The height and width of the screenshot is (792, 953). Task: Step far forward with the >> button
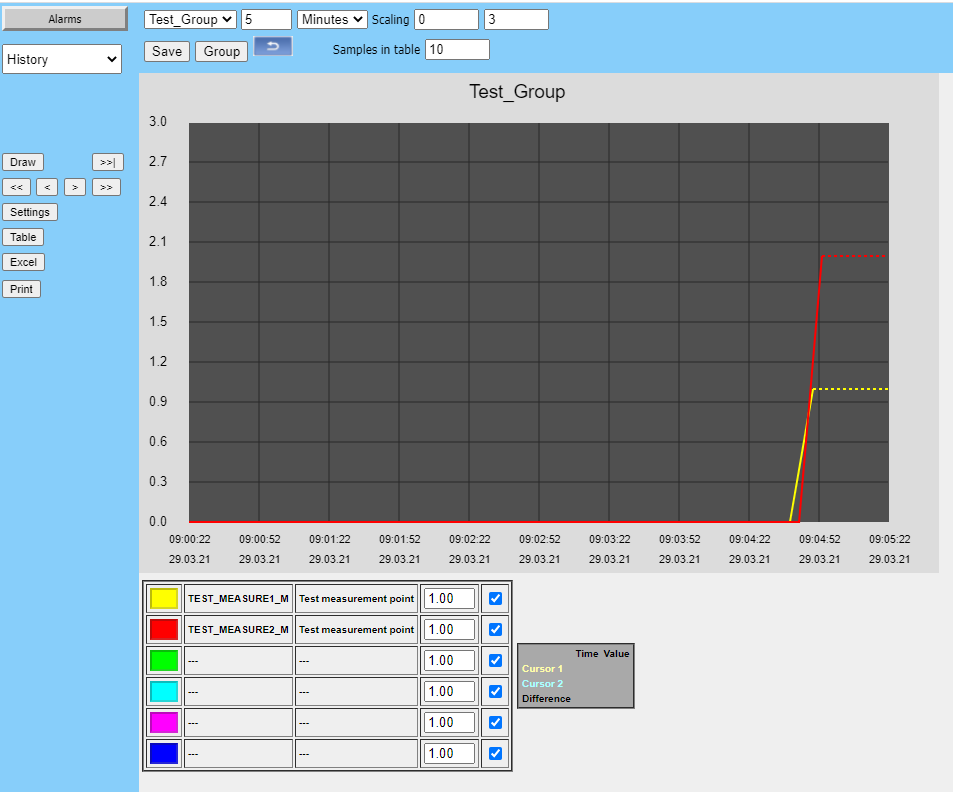click(106, 187)
